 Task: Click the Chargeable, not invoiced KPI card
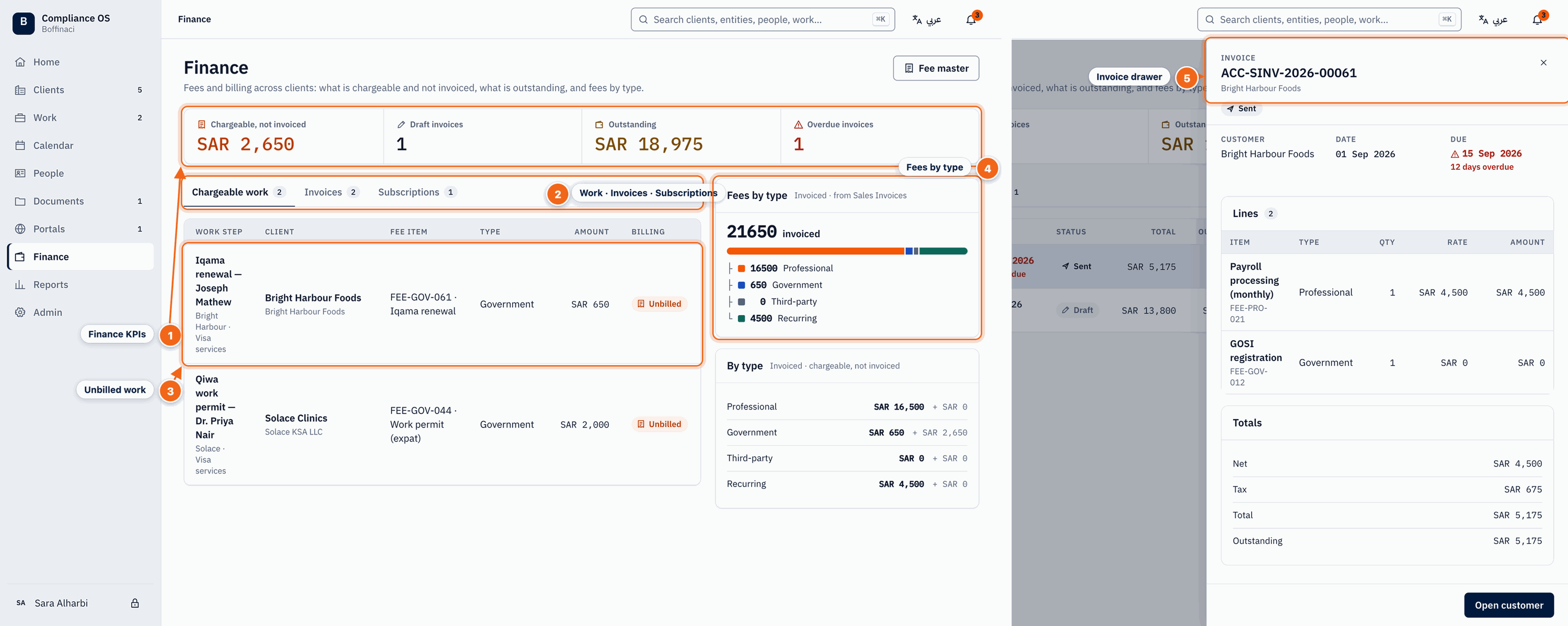coord(283,136)
